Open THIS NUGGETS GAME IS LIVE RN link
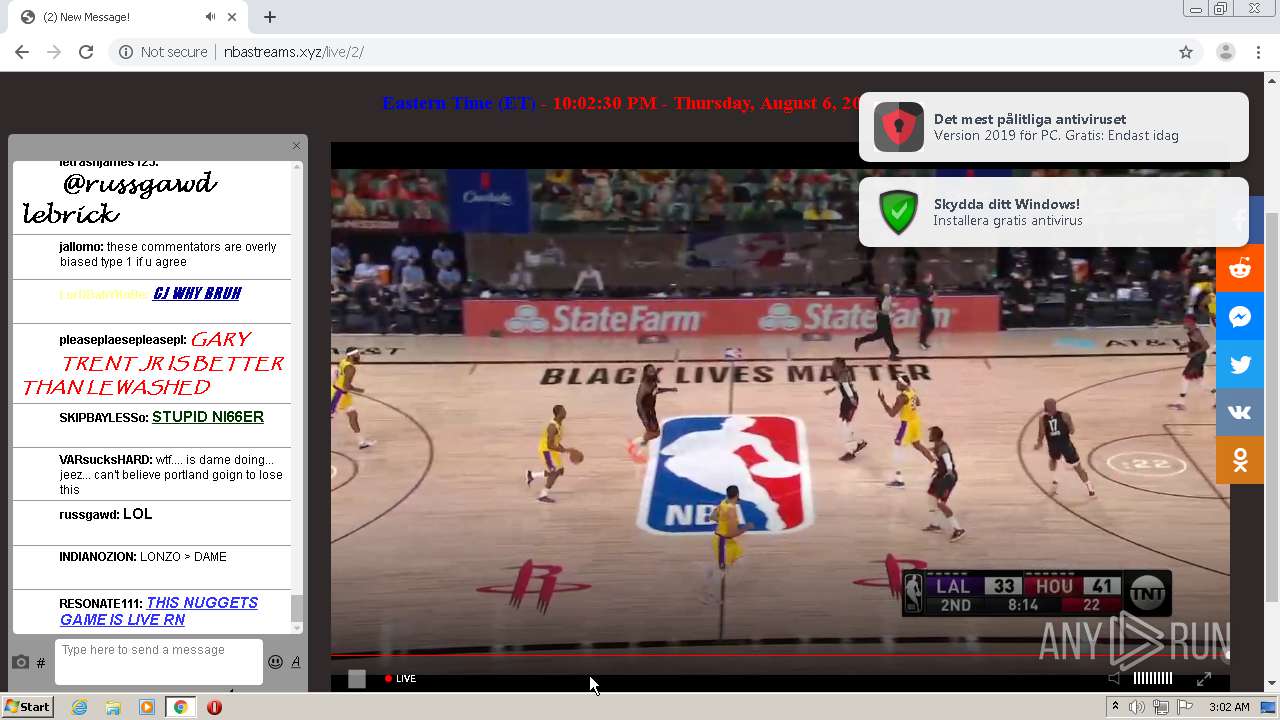Screen dimensions: 1280x720 tap(159, 611)
